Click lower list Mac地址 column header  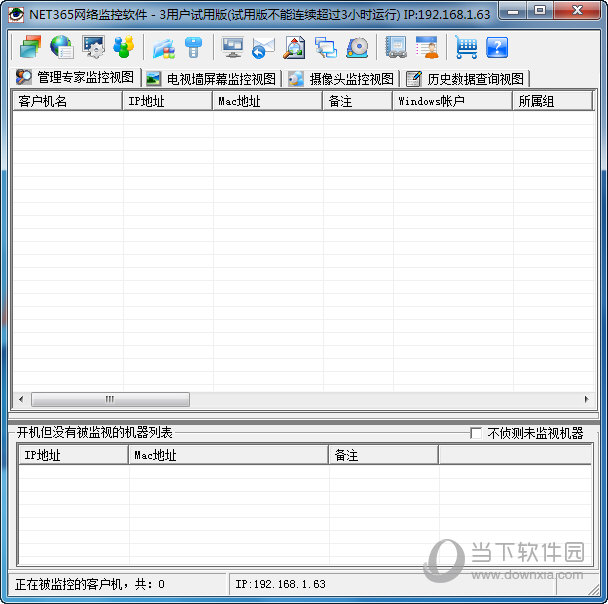coord(228,455)
